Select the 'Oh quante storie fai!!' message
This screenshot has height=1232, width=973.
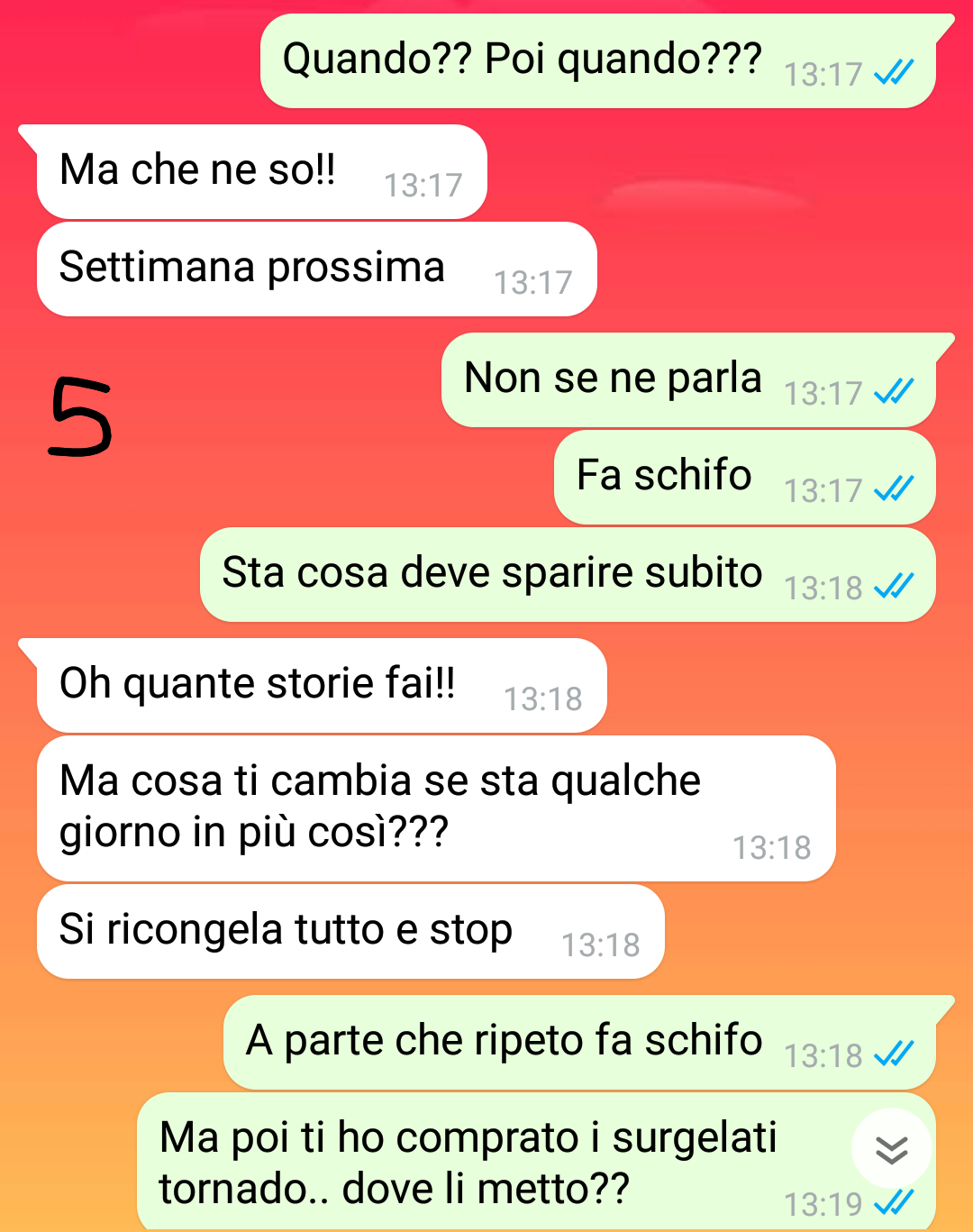322,686
